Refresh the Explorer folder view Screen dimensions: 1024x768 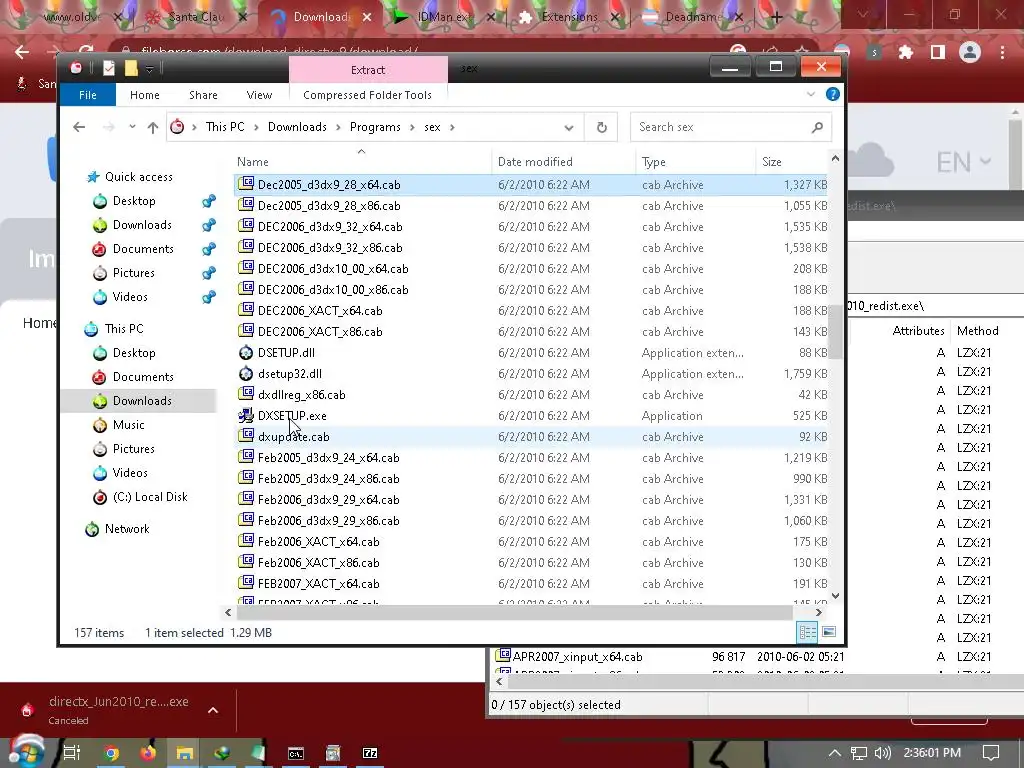[601, 127]
